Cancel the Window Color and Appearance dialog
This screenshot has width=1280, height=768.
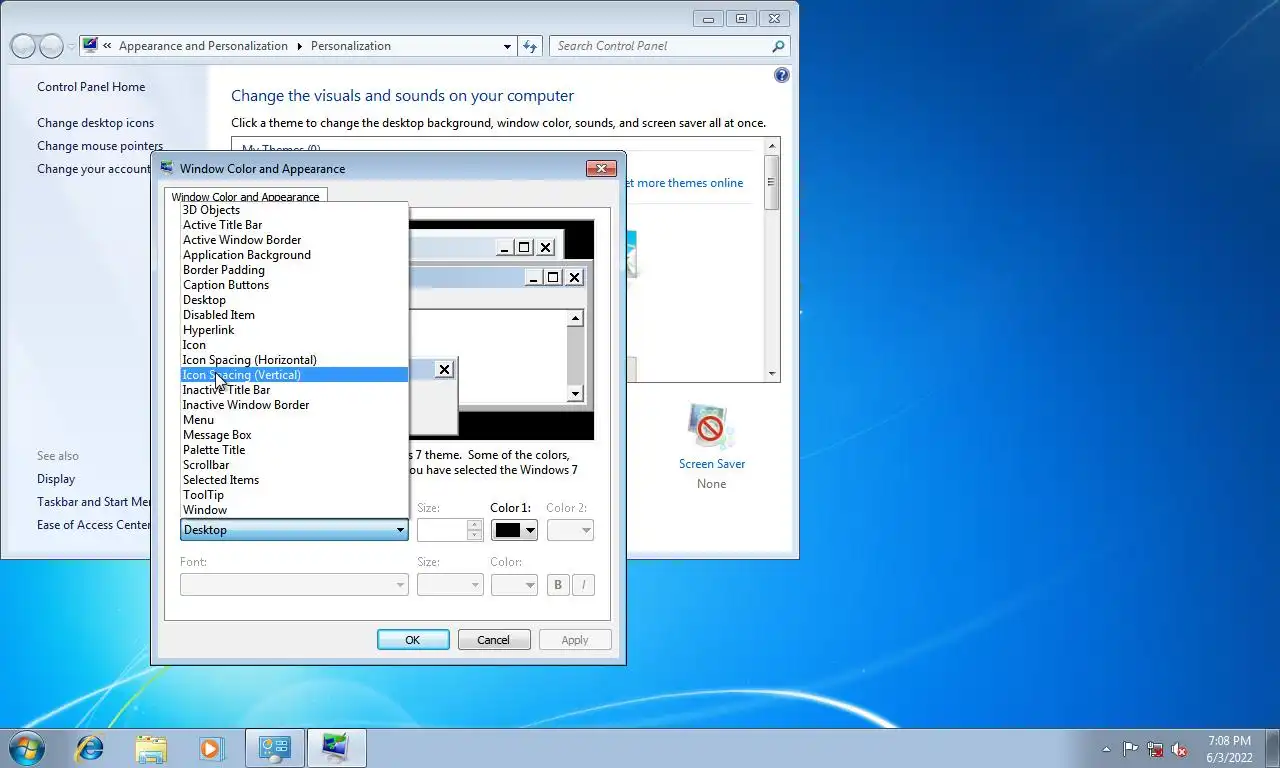pyautogui.click(x=493, y=640)
